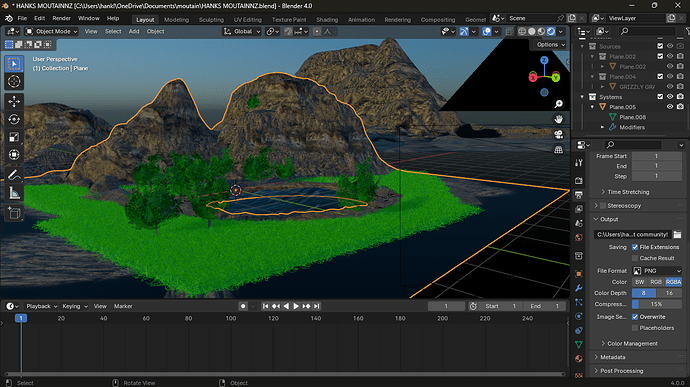Open the File Format PNG dropdown
690x387 pixels.
[x=657, y=271]
